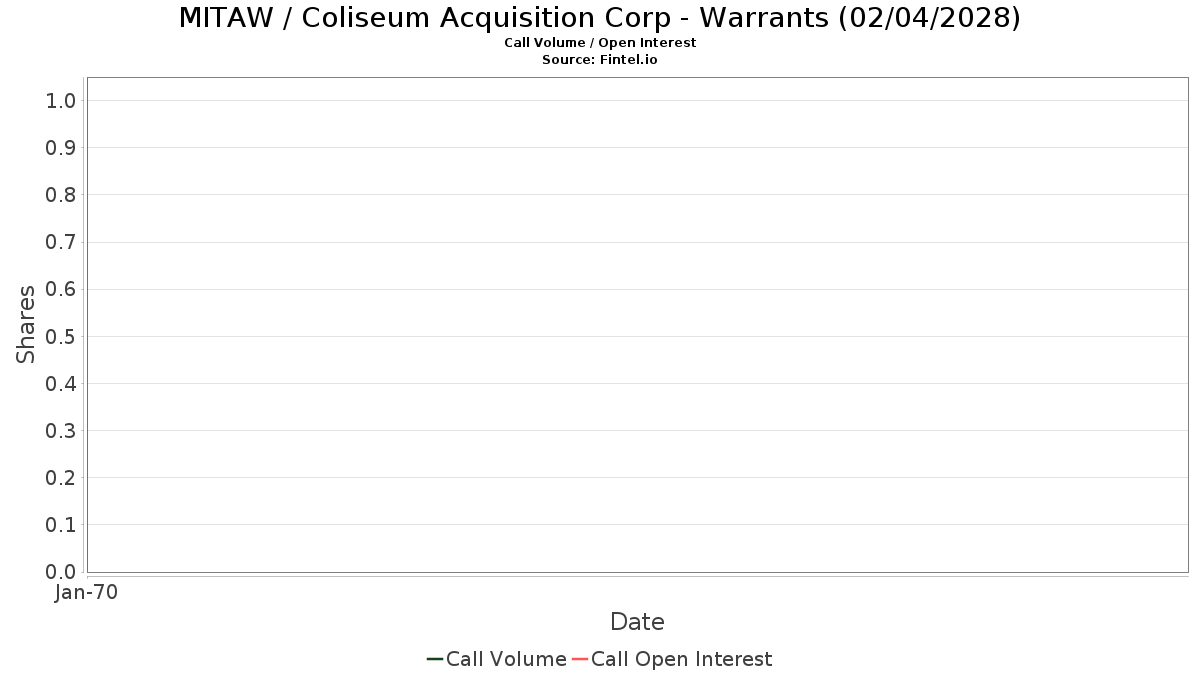Click the Jan-70 date axis label
This screenshot has width=1200, height=675.
click(x=86, y=592)
